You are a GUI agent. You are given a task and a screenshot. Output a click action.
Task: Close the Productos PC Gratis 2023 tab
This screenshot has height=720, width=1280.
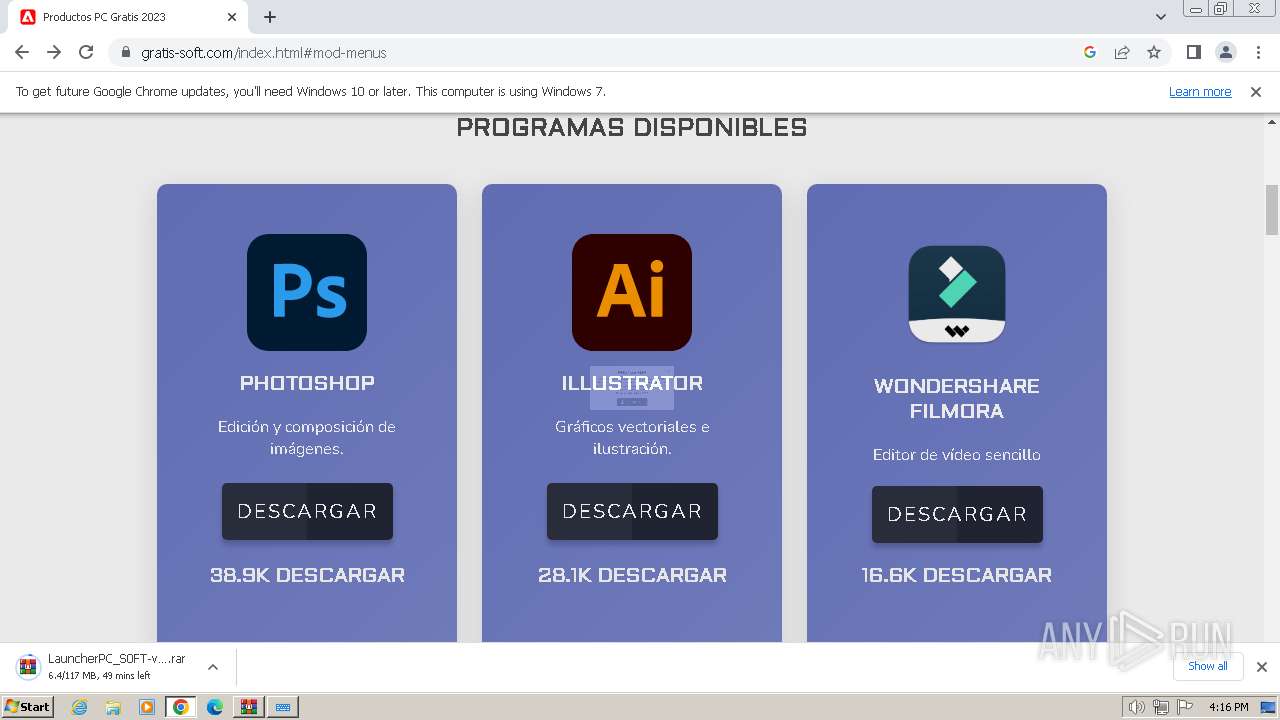232,17
